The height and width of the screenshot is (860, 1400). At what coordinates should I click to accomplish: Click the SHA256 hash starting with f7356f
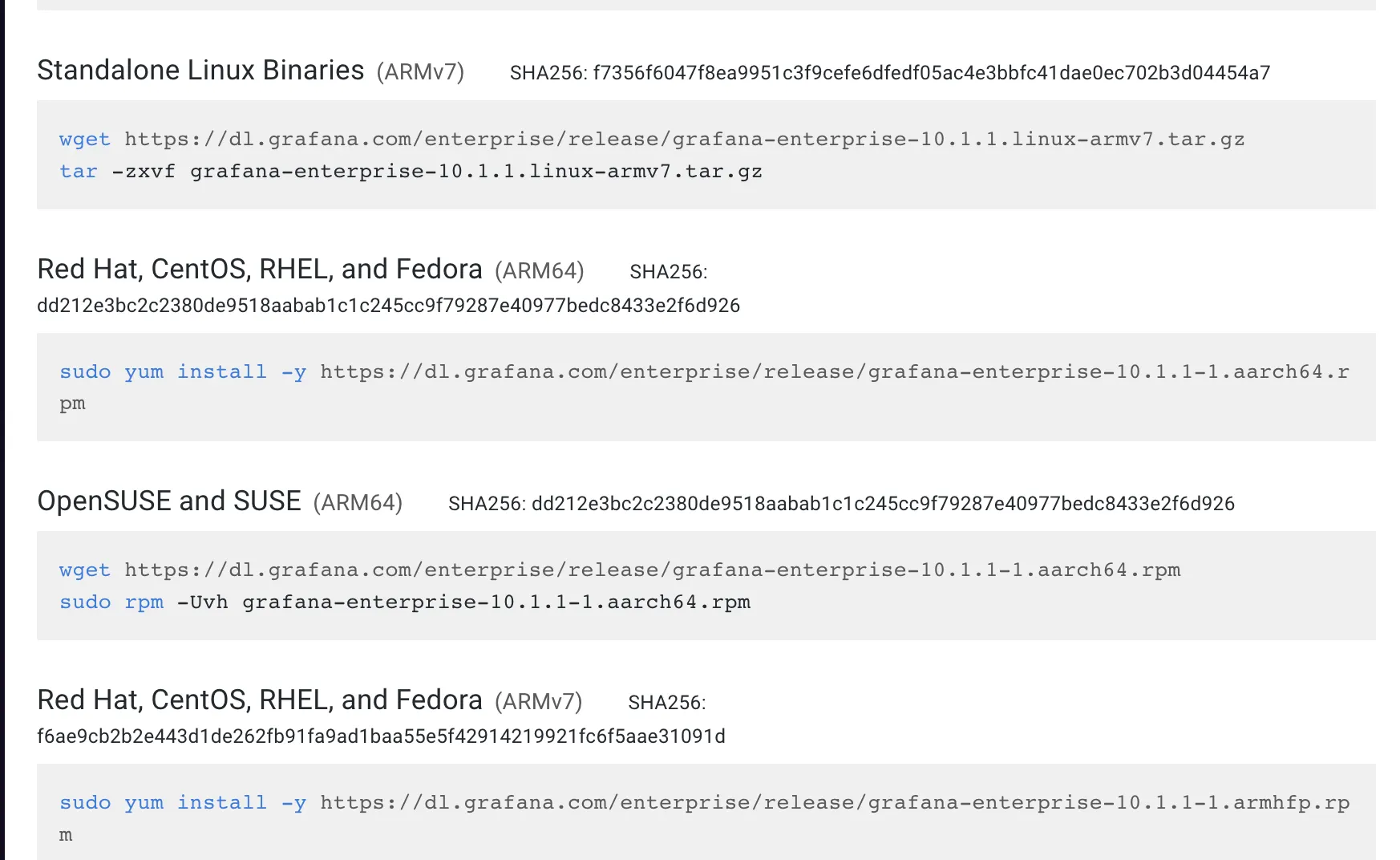[x=931, y=73]
